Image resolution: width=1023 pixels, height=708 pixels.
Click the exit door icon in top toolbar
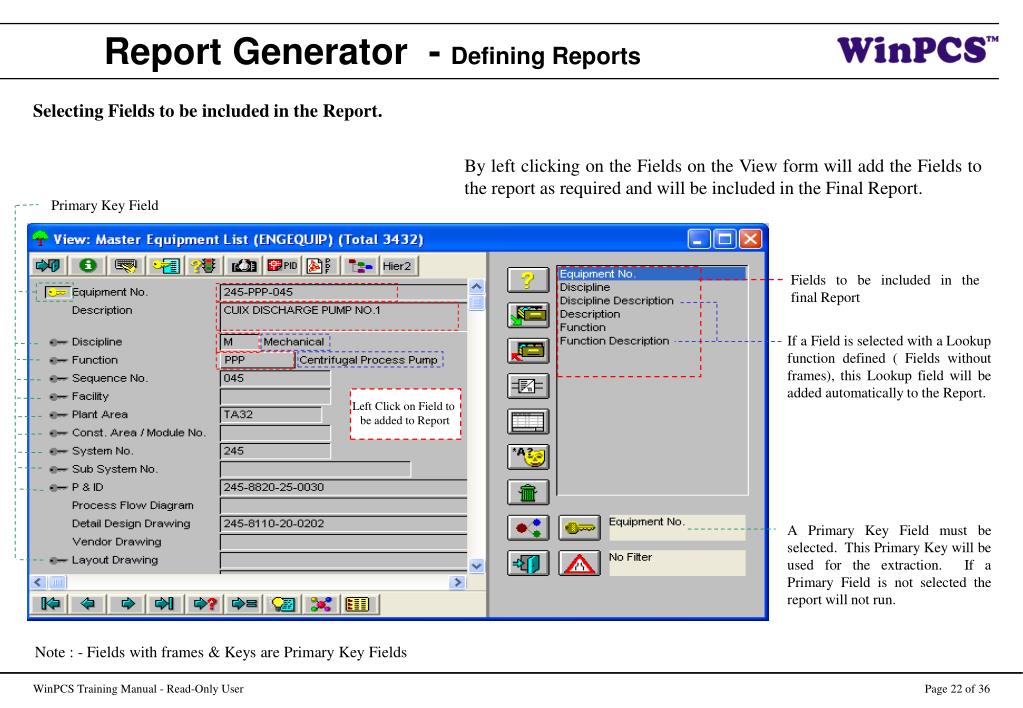click(x=48, y=266)
